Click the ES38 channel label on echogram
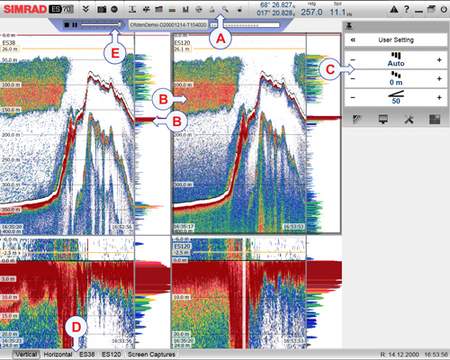Image resolution: width=450 pixels, height=360 pixels. click(9, 43)
